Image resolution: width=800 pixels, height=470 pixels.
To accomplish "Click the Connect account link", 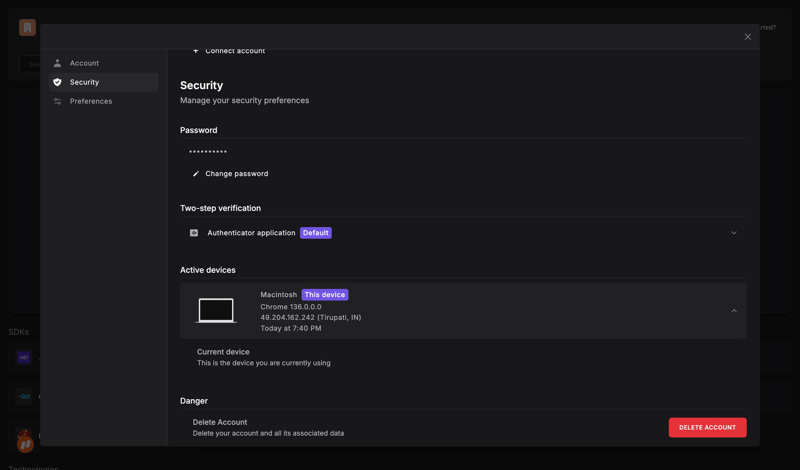I will click(x=235, y=51).
